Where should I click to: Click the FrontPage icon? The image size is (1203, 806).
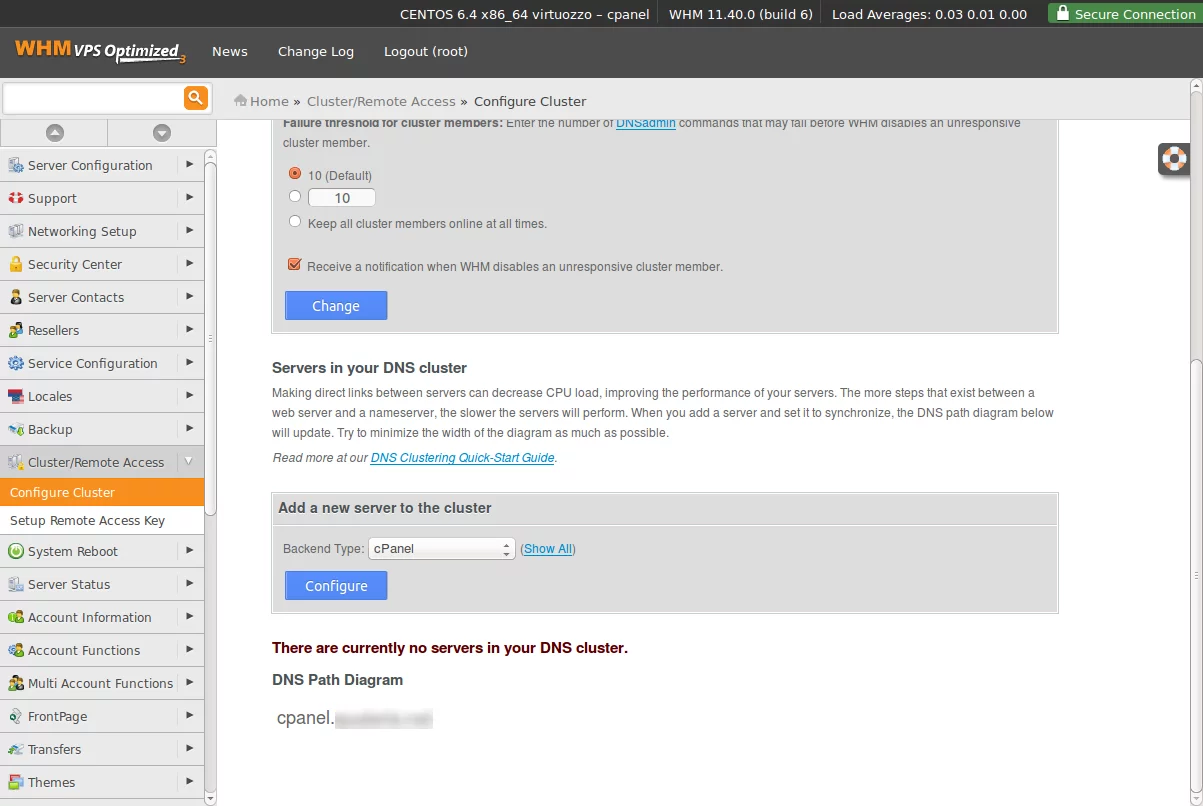click(15, 716)
